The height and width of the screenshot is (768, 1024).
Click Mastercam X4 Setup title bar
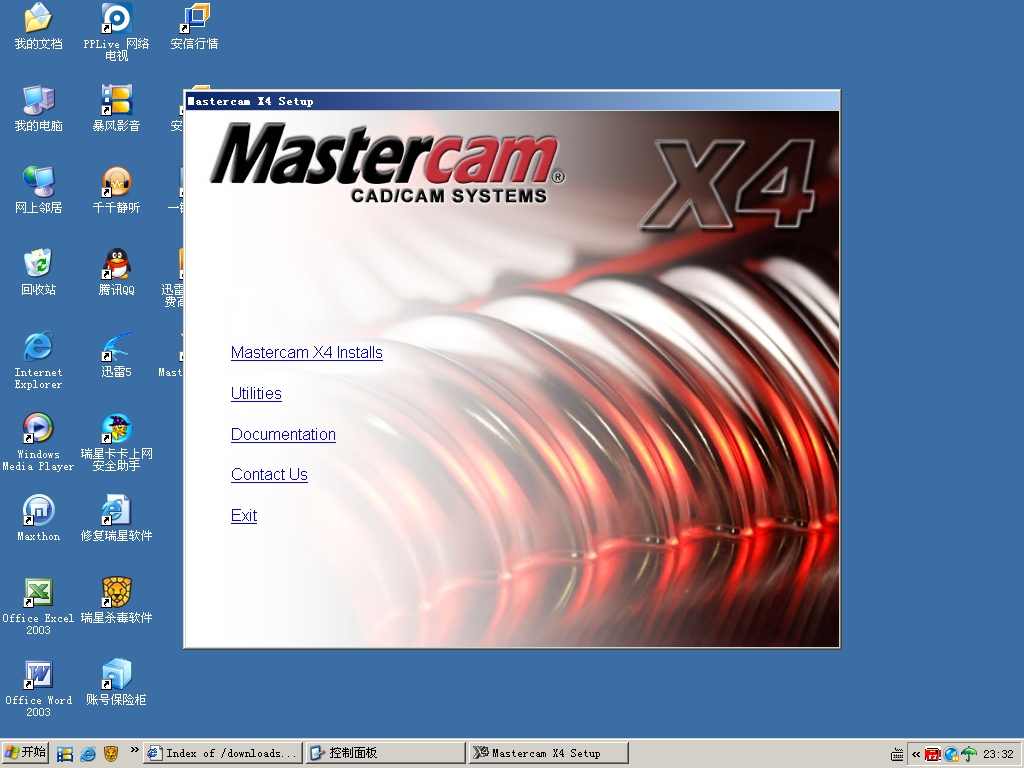coord(512,101)
